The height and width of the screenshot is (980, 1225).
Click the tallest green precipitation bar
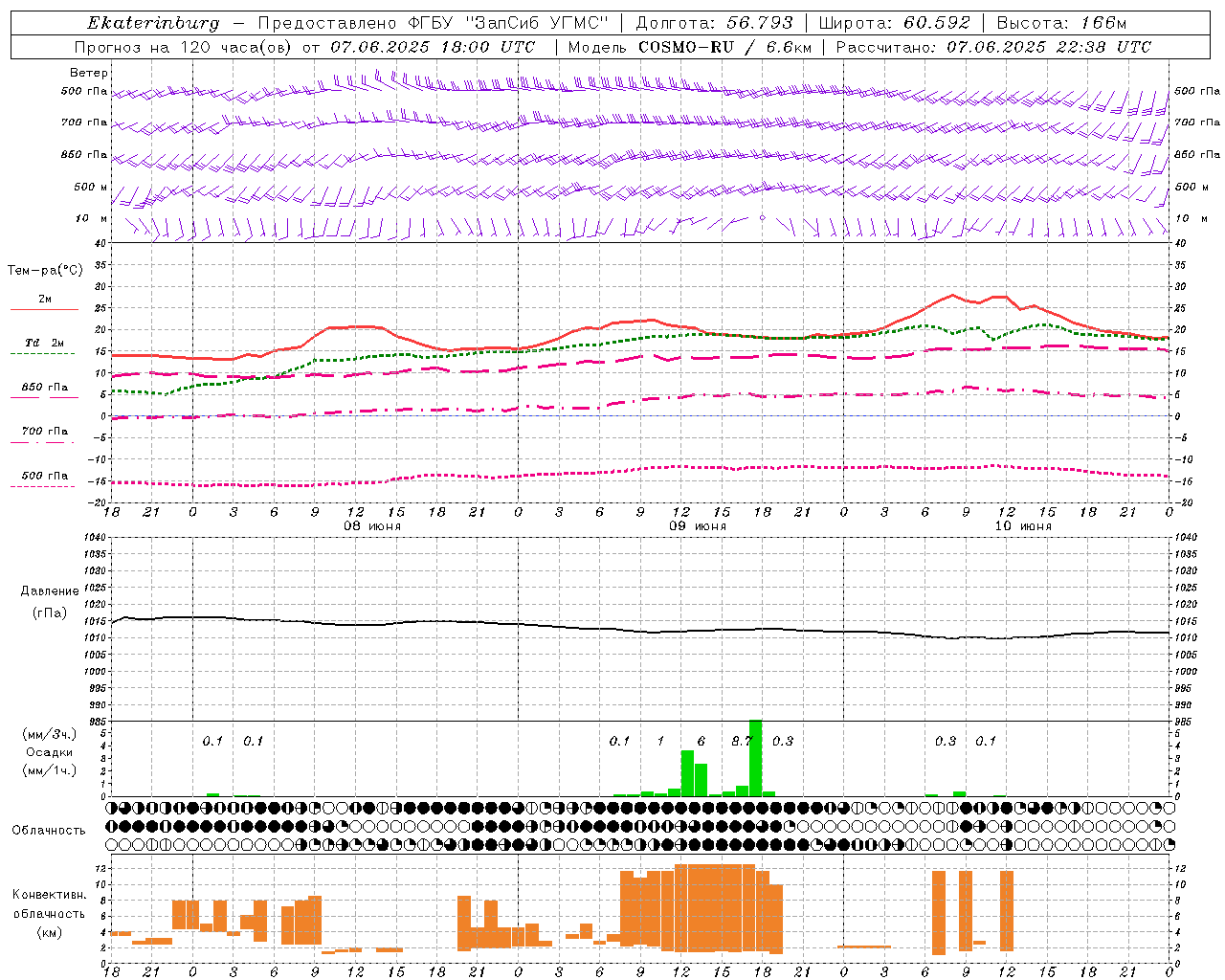pyautogui.click(x=755, y=758)
